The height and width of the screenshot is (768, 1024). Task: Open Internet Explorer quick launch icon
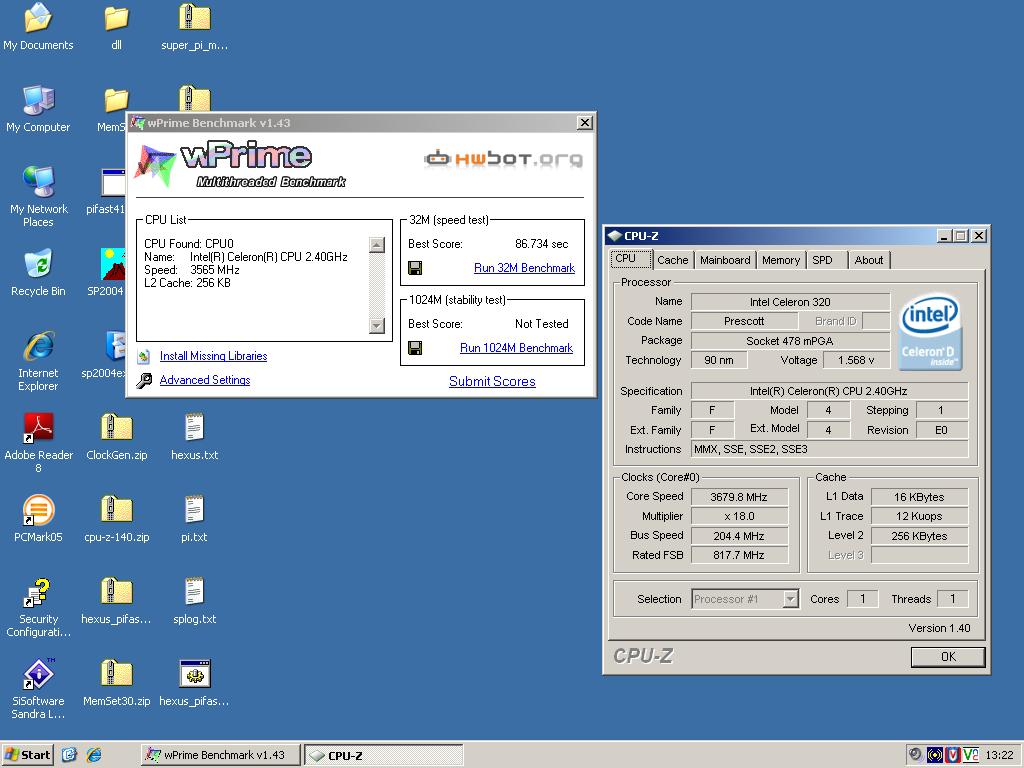click(x=94, y=755)
